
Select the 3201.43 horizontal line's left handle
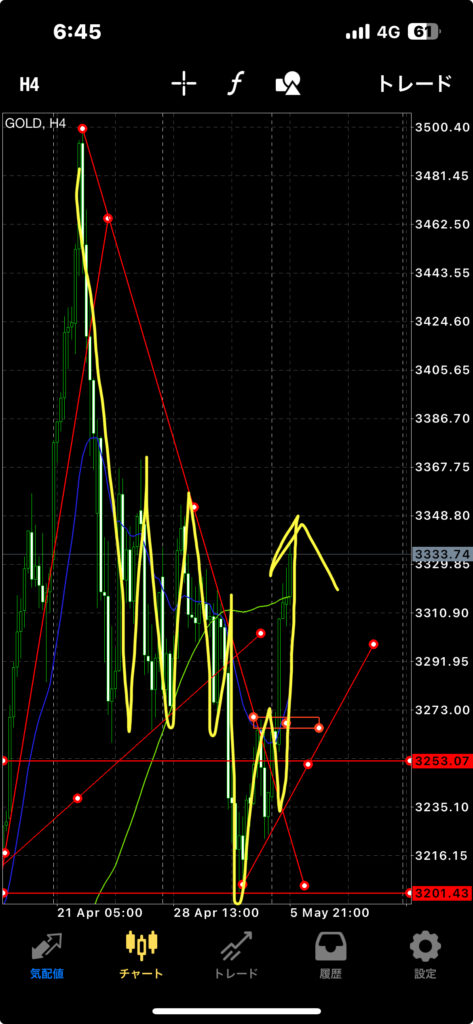pyautogui.click(x=3, y=893)
